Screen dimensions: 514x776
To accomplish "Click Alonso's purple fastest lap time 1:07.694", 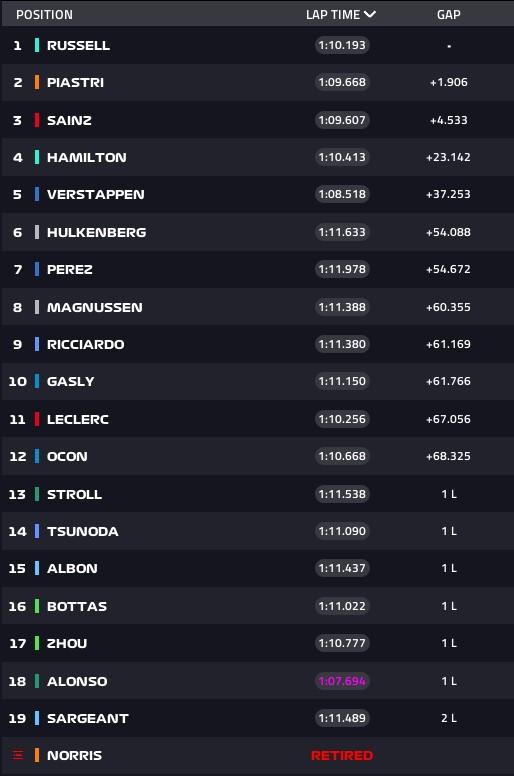I will (x=342, y=681).
